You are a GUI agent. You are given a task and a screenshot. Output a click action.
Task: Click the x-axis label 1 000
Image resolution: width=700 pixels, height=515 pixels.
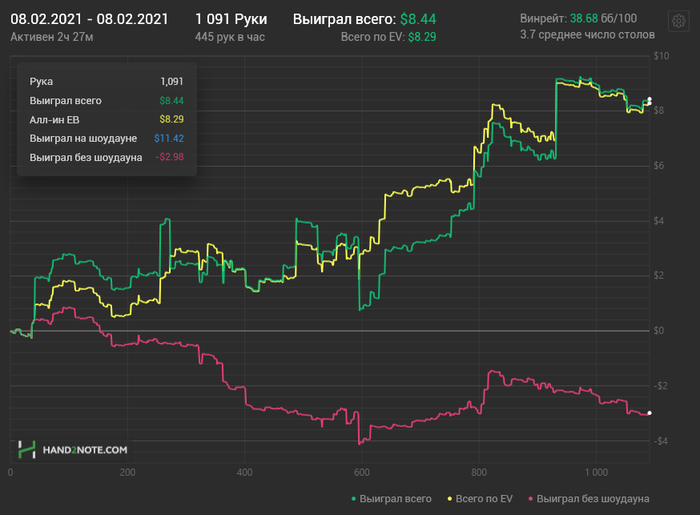tap(596, 472)
